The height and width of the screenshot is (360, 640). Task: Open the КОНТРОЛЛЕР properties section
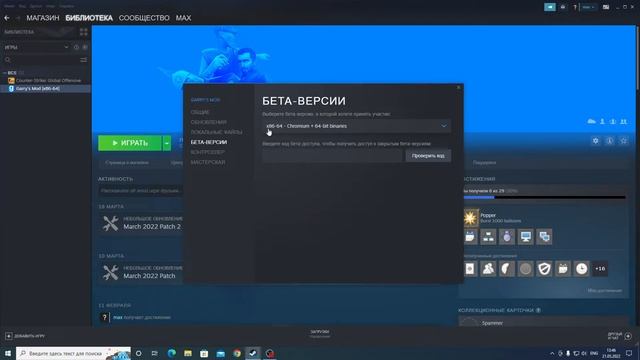tap(207, 152)
